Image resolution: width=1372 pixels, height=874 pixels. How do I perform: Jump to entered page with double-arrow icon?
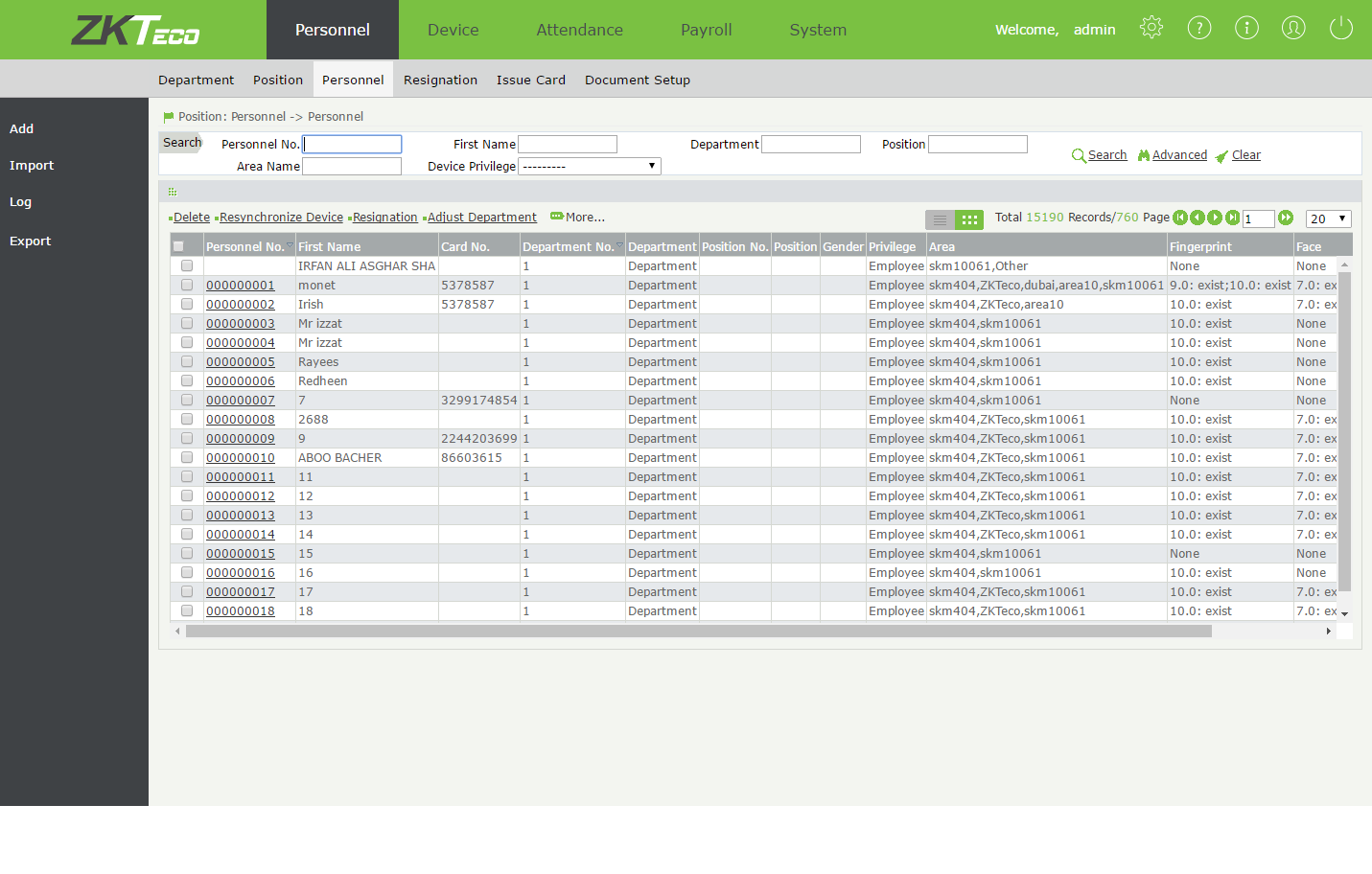(1286, 218)
